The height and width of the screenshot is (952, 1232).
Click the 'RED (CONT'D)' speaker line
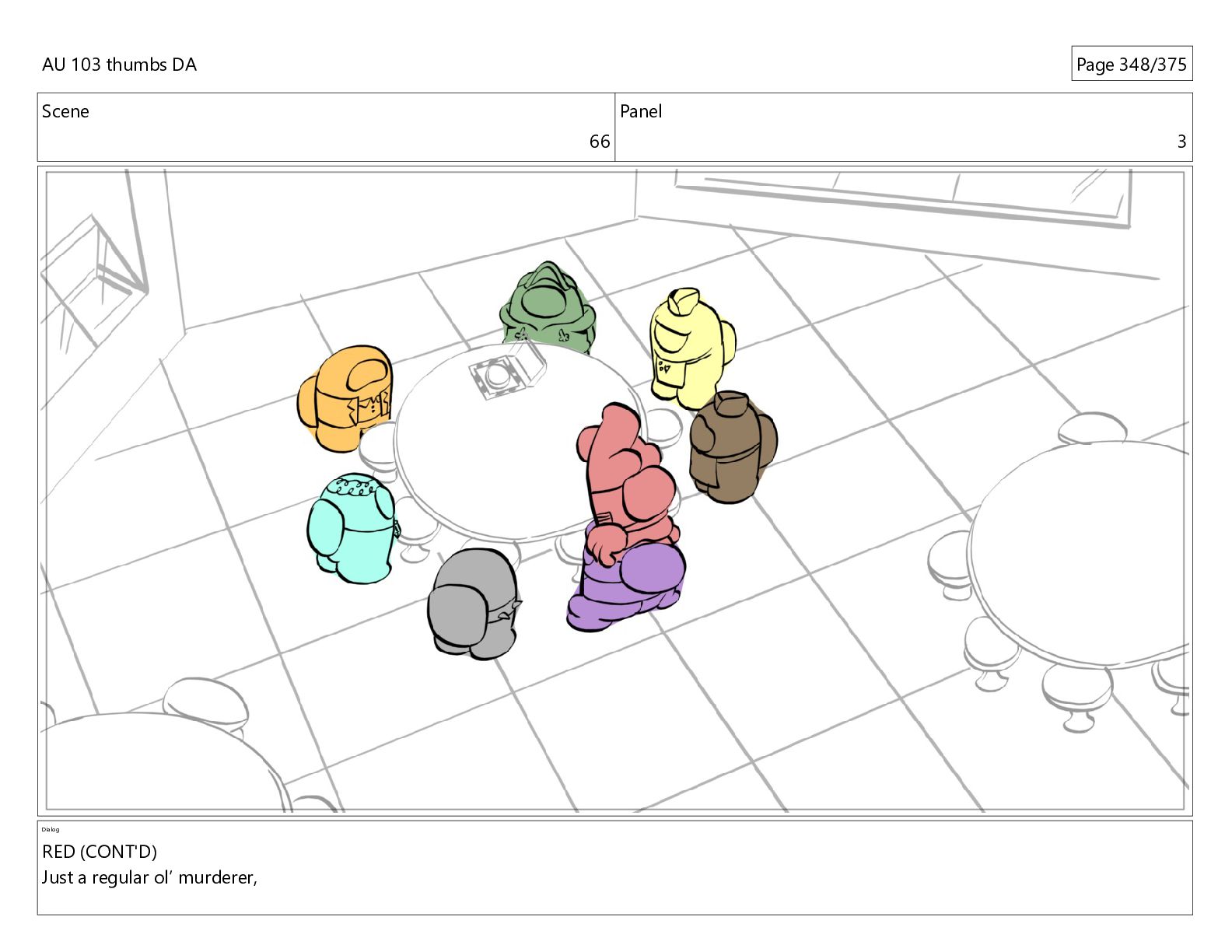click(x=100, y=851)
